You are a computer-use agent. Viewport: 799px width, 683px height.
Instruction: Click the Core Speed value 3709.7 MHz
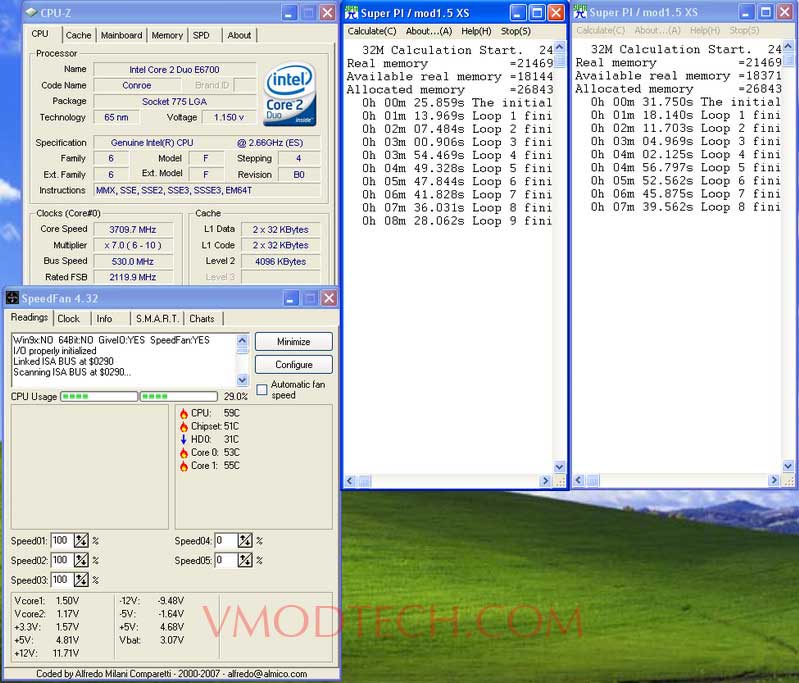coord(132,229)
